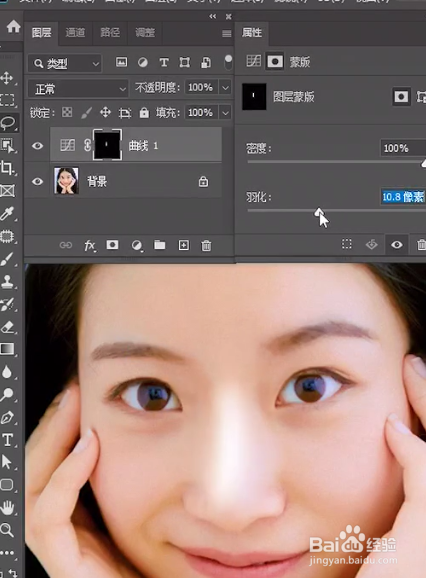
Task: Load selection from mask in Properties panel
Action: point(347,244)
